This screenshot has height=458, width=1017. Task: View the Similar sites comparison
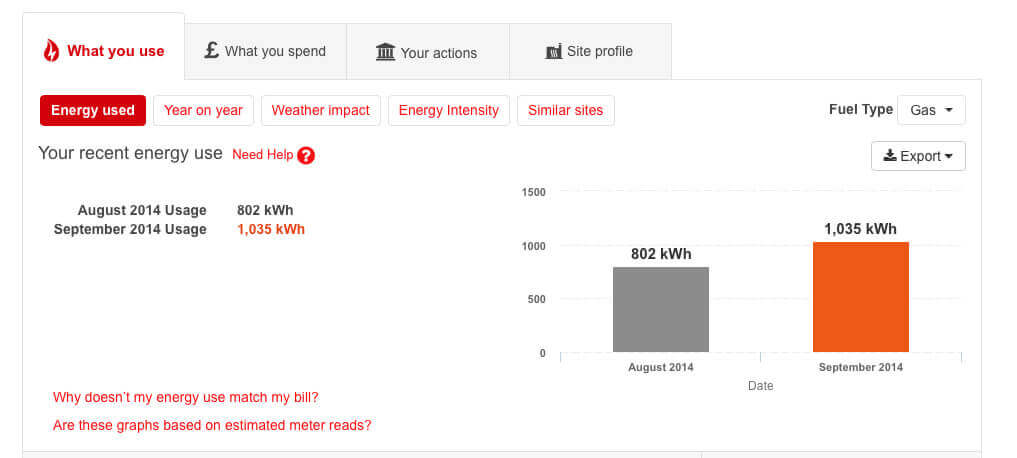coord(565,110)
